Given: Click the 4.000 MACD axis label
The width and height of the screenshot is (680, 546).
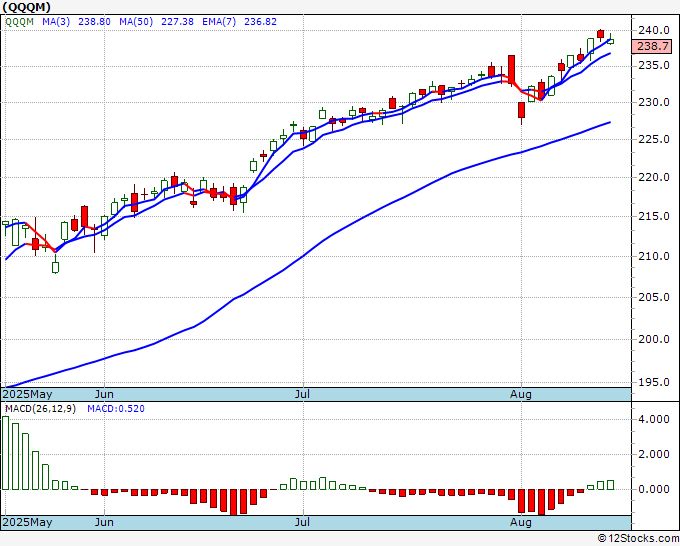Looking at the screenshot, I should 654,419.
